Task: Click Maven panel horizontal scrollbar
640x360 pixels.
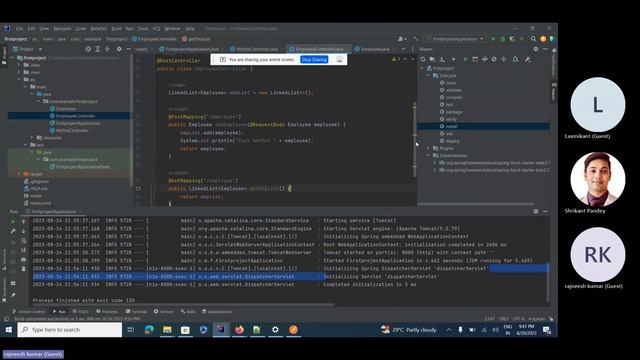Action: (476, 204)
